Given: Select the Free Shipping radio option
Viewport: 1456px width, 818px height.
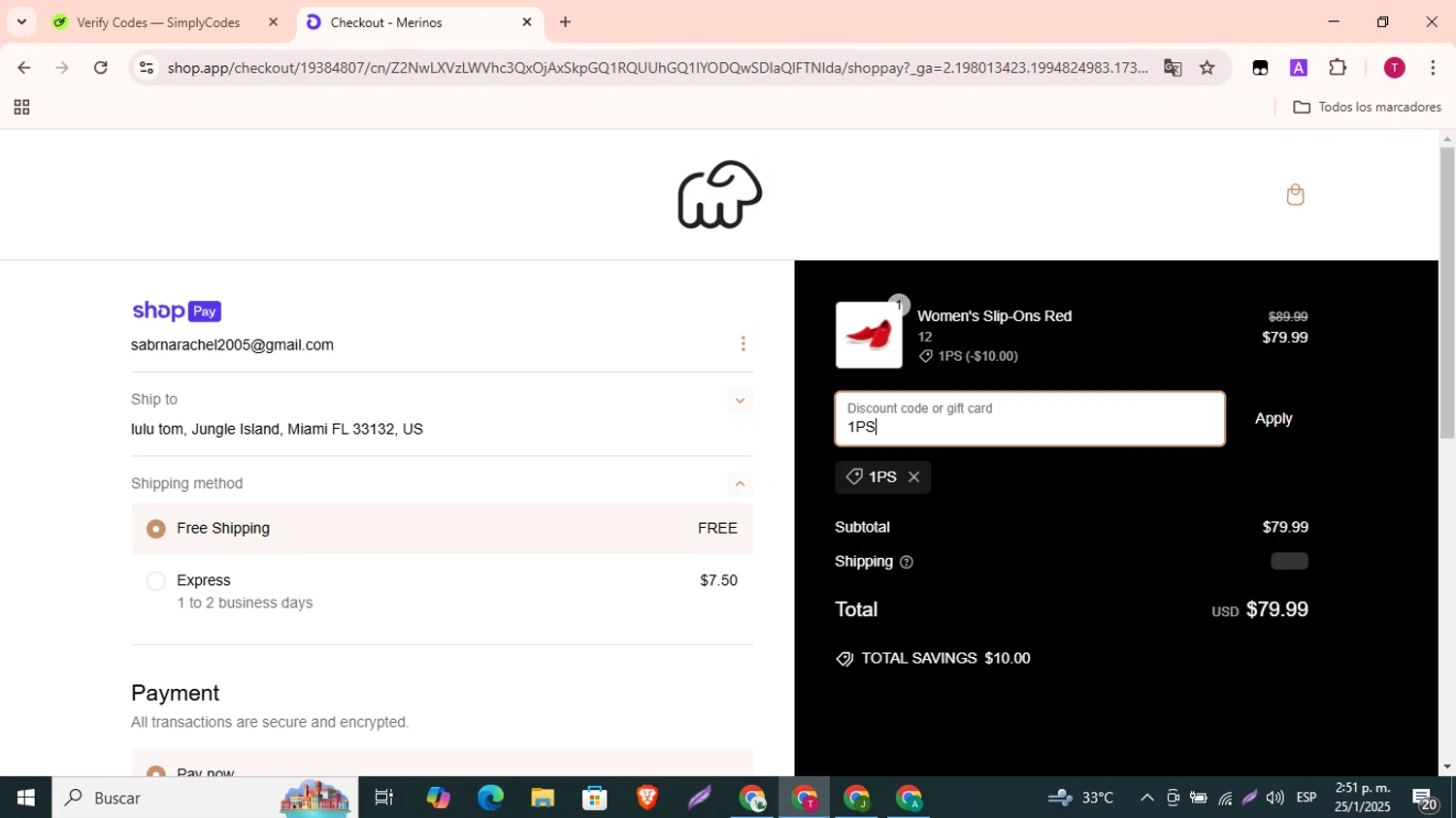Looking at the screenshot, I should (155, 529).
